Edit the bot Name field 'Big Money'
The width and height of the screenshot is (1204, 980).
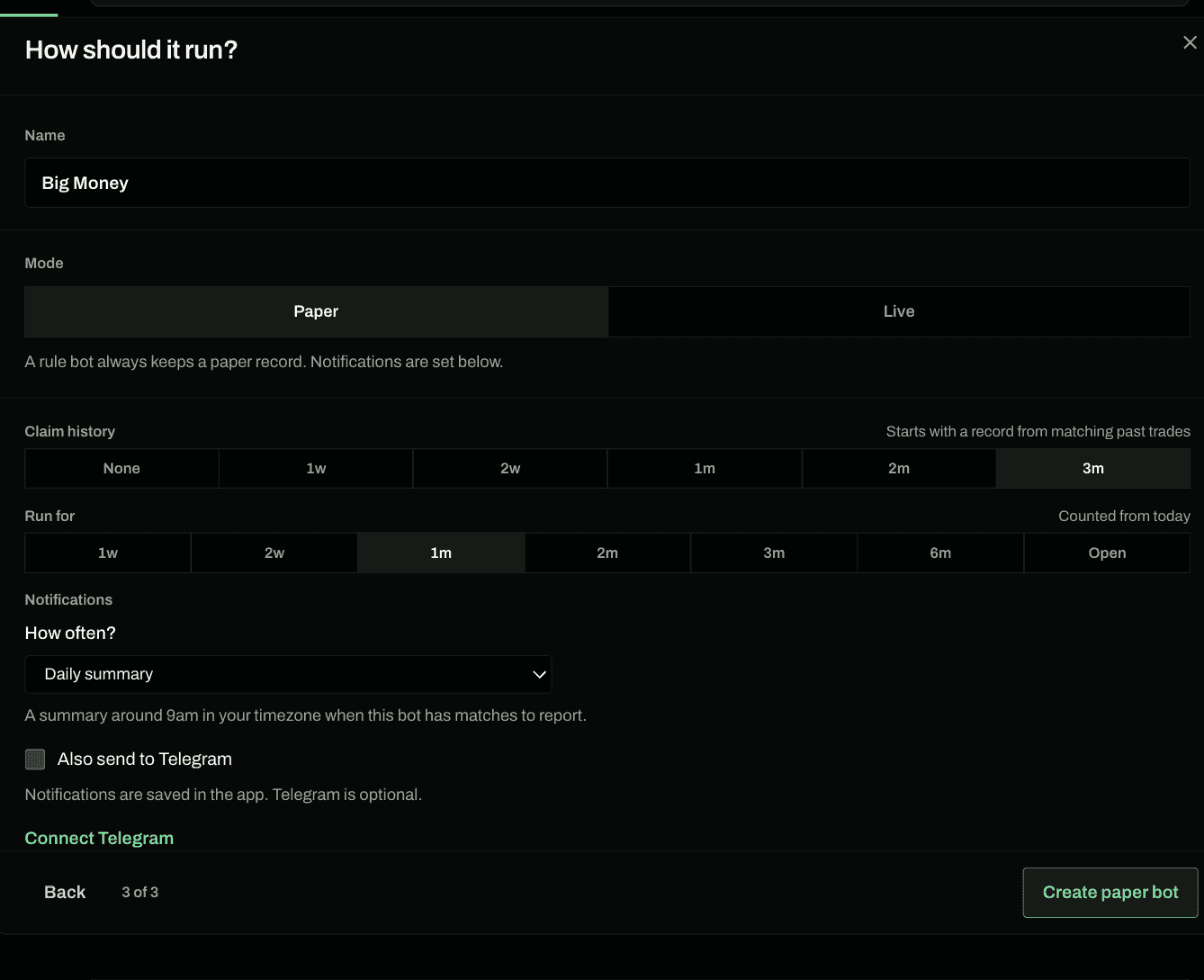(607, 183)
